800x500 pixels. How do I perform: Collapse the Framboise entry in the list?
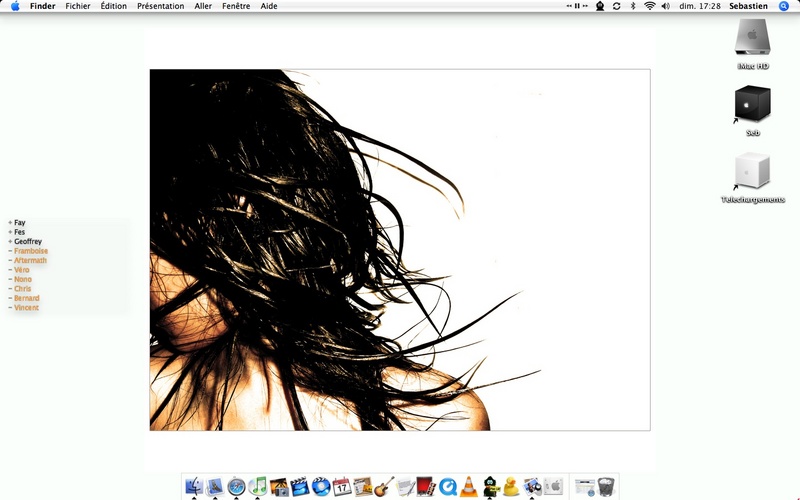pos(10,251)
